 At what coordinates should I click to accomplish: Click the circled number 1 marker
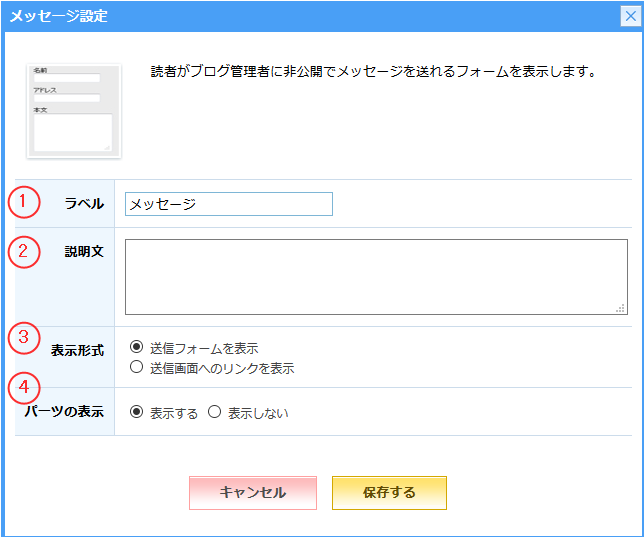tap(23, 203)
